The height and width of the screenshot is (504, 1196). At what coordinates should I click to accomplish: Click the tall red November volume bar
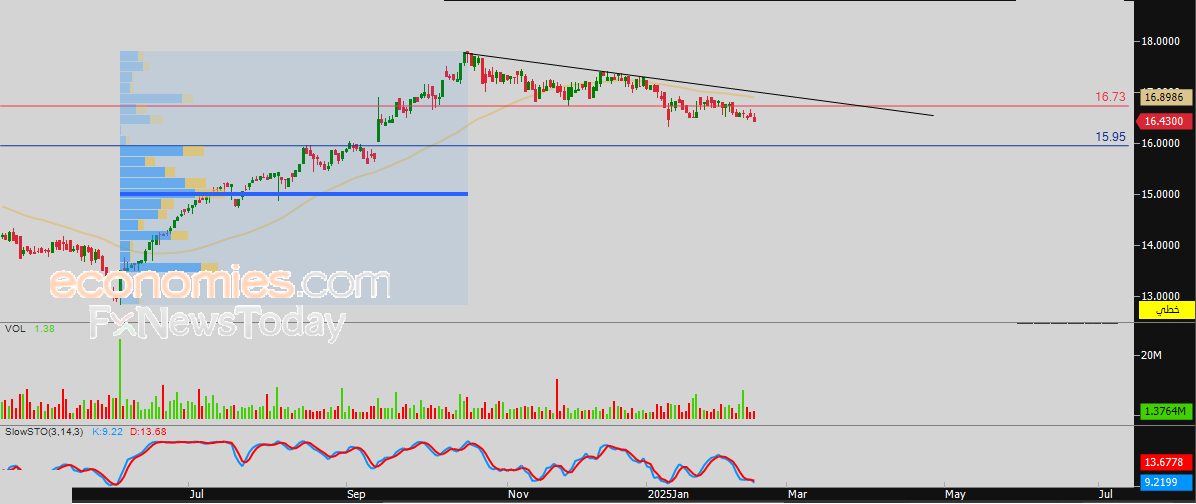click(557, 398)
